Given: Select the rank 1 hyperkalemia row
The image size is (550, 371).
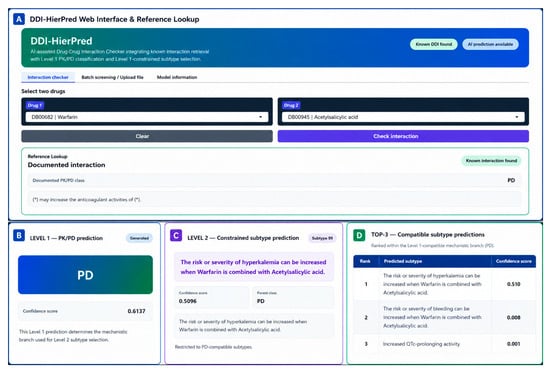Looking at the screenshot, I should coord(444,284).
